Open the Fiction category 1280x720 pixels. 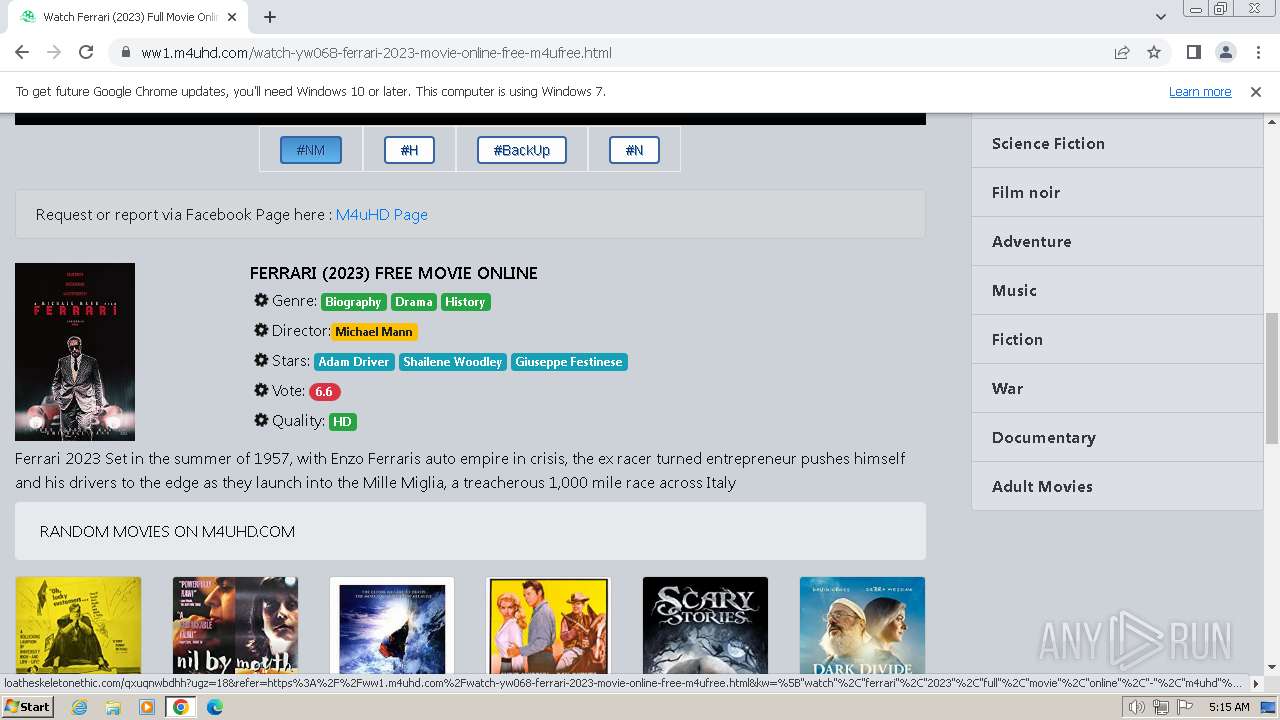(1117, 340)
